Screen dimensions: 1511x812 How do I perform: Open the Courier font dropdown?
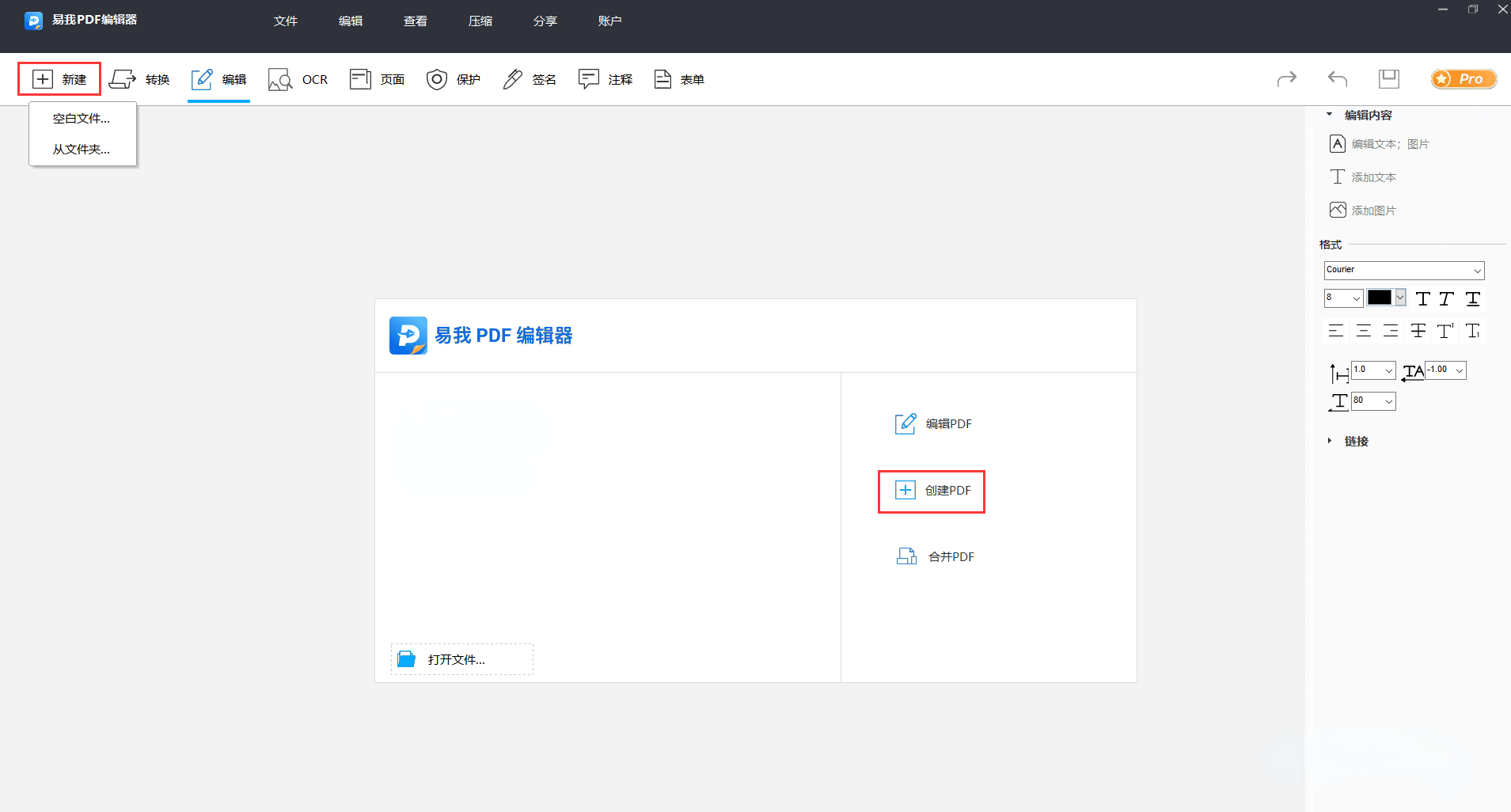point(1404,270)
